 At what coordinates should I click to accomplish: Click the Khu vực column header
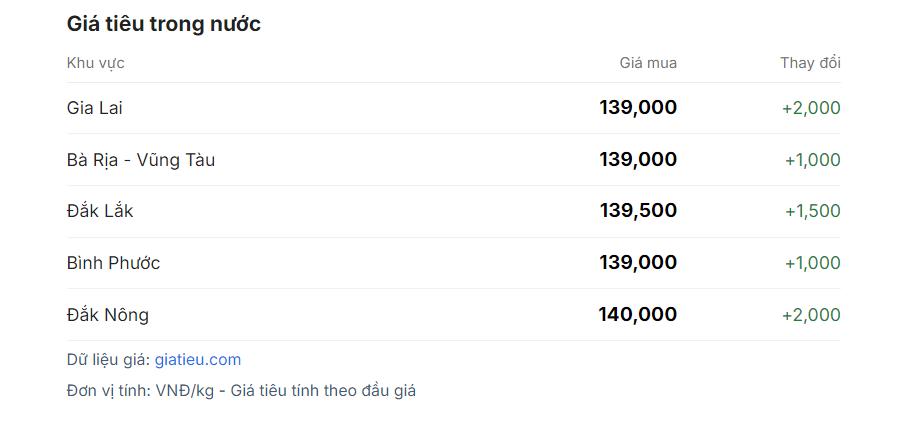(96, 63)
